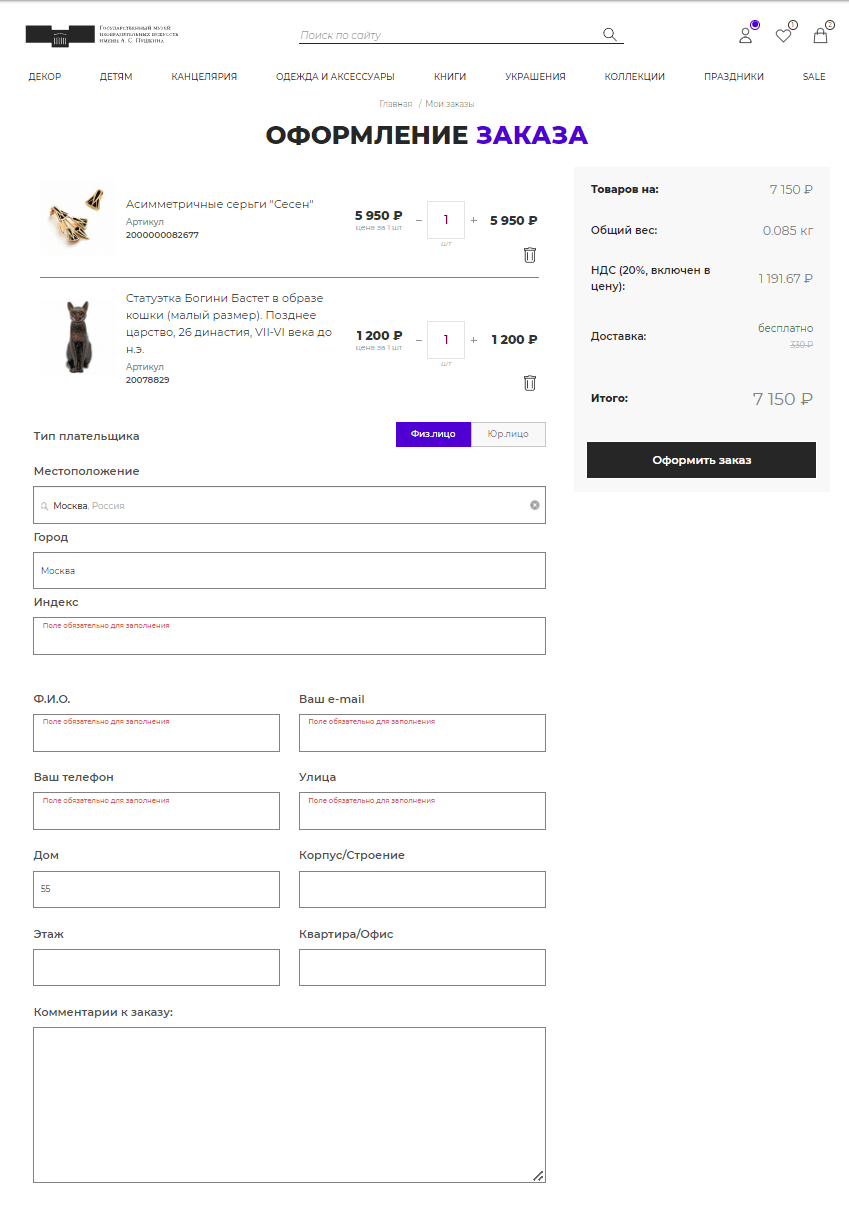Remove the Bastet statuette from order
Screen dimensions: 849x1222
point(530,383)
